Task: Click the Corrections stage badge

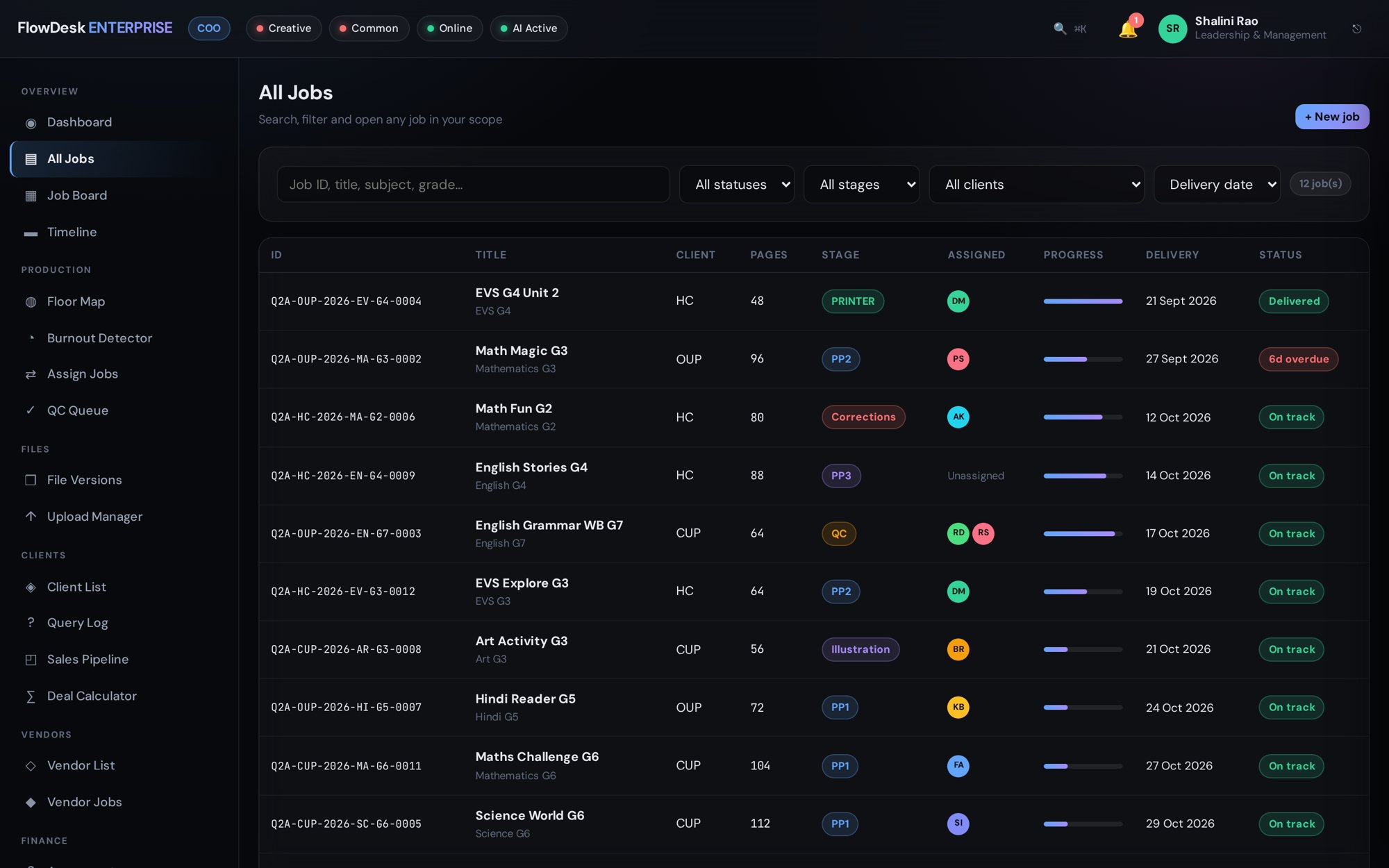Action: tap(863, 417)
